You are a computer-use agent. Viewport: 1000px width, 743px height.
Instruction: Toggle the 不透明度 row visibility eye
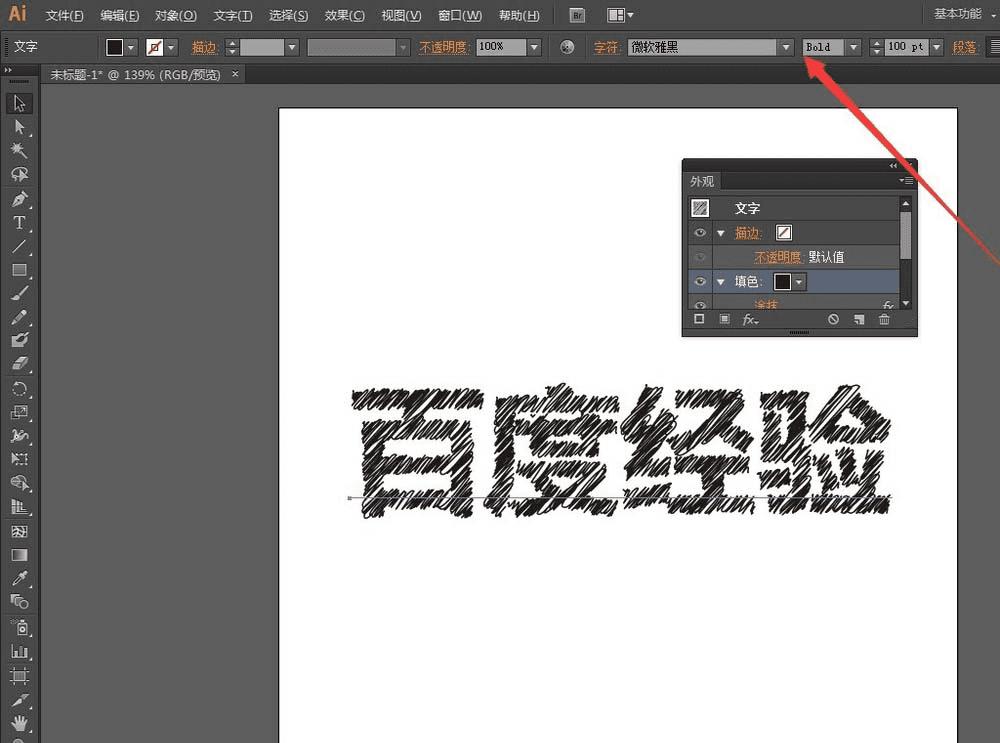[x=700, y=257]
